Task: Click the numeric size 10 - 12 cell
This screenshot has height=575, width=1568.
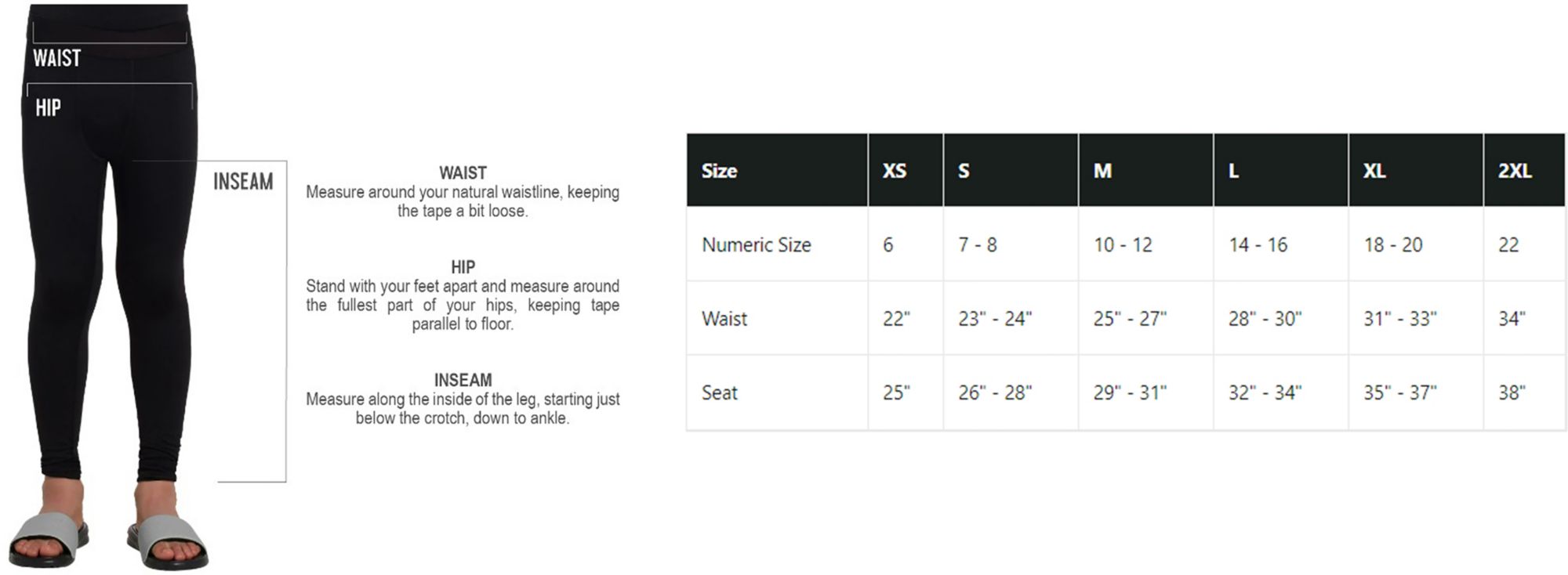Action: click(1123, 244)
